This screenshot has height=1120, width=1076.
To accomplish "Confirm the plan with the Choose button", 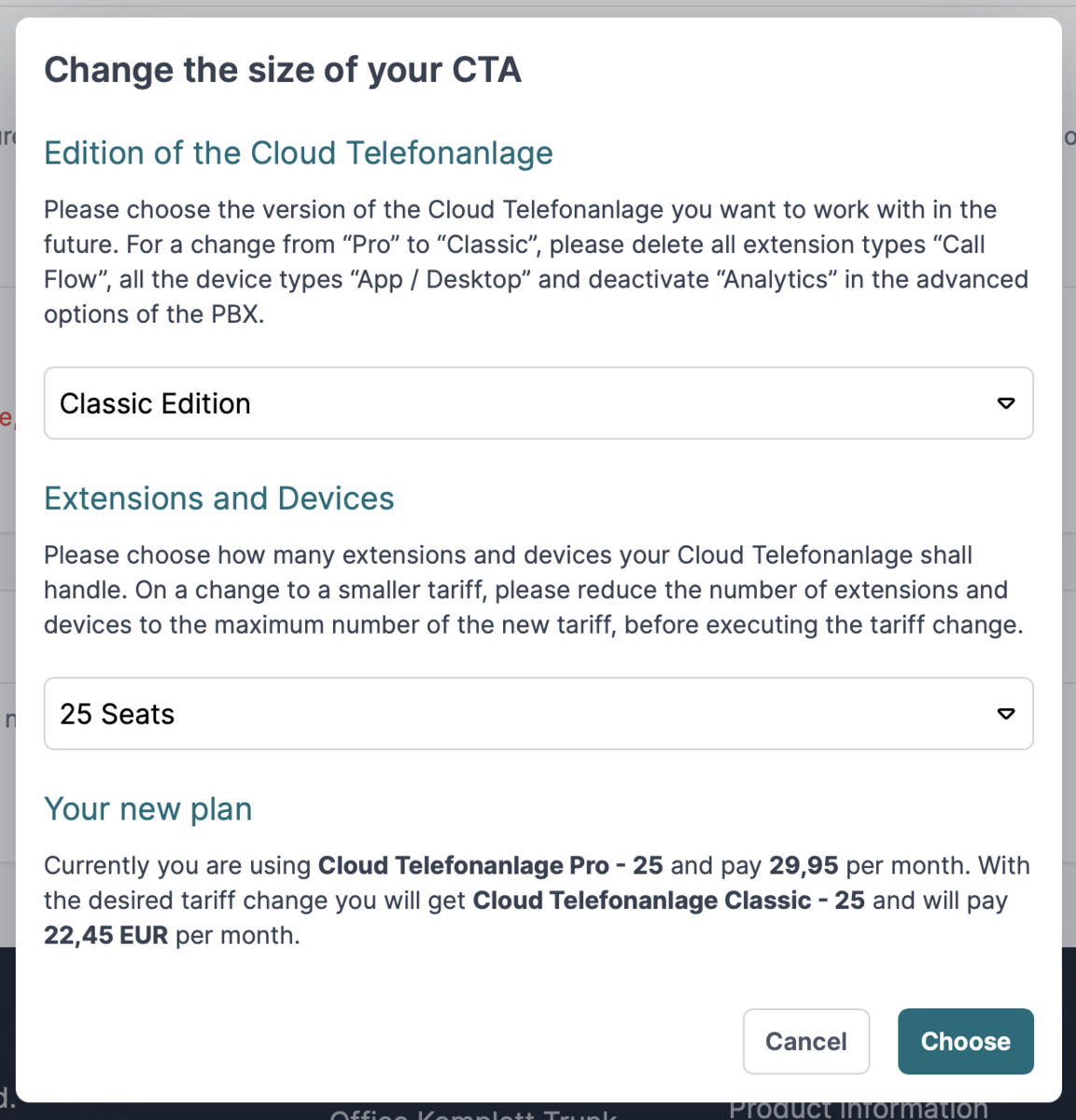I will click(966, 1041).
